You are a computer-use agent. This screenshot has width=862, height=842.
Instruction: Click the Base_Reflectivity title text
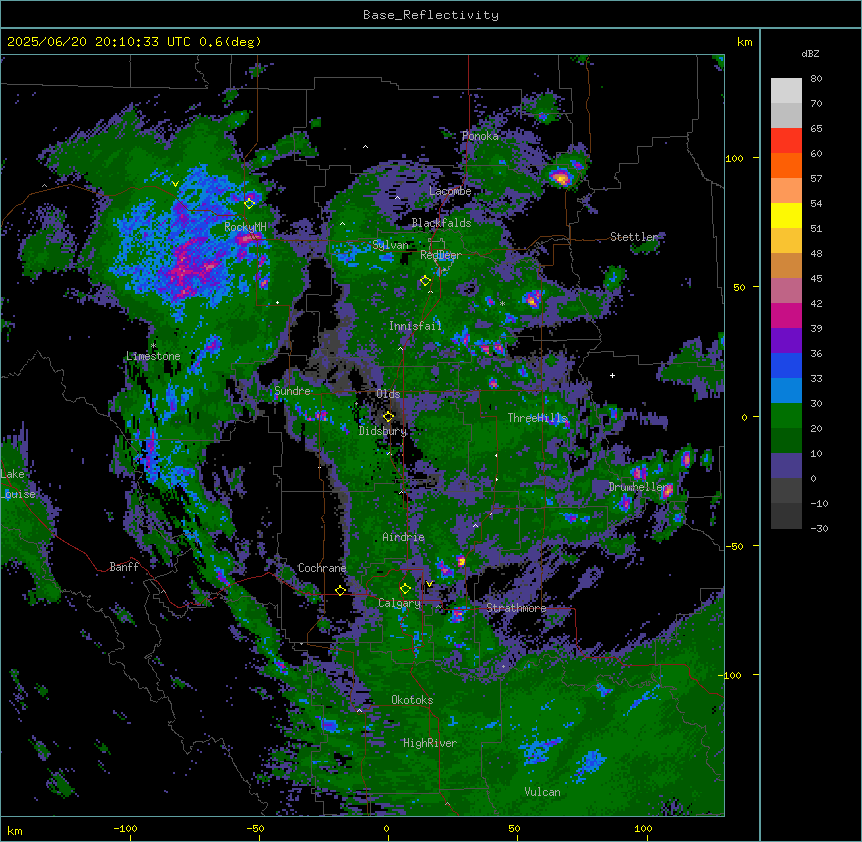430,15
